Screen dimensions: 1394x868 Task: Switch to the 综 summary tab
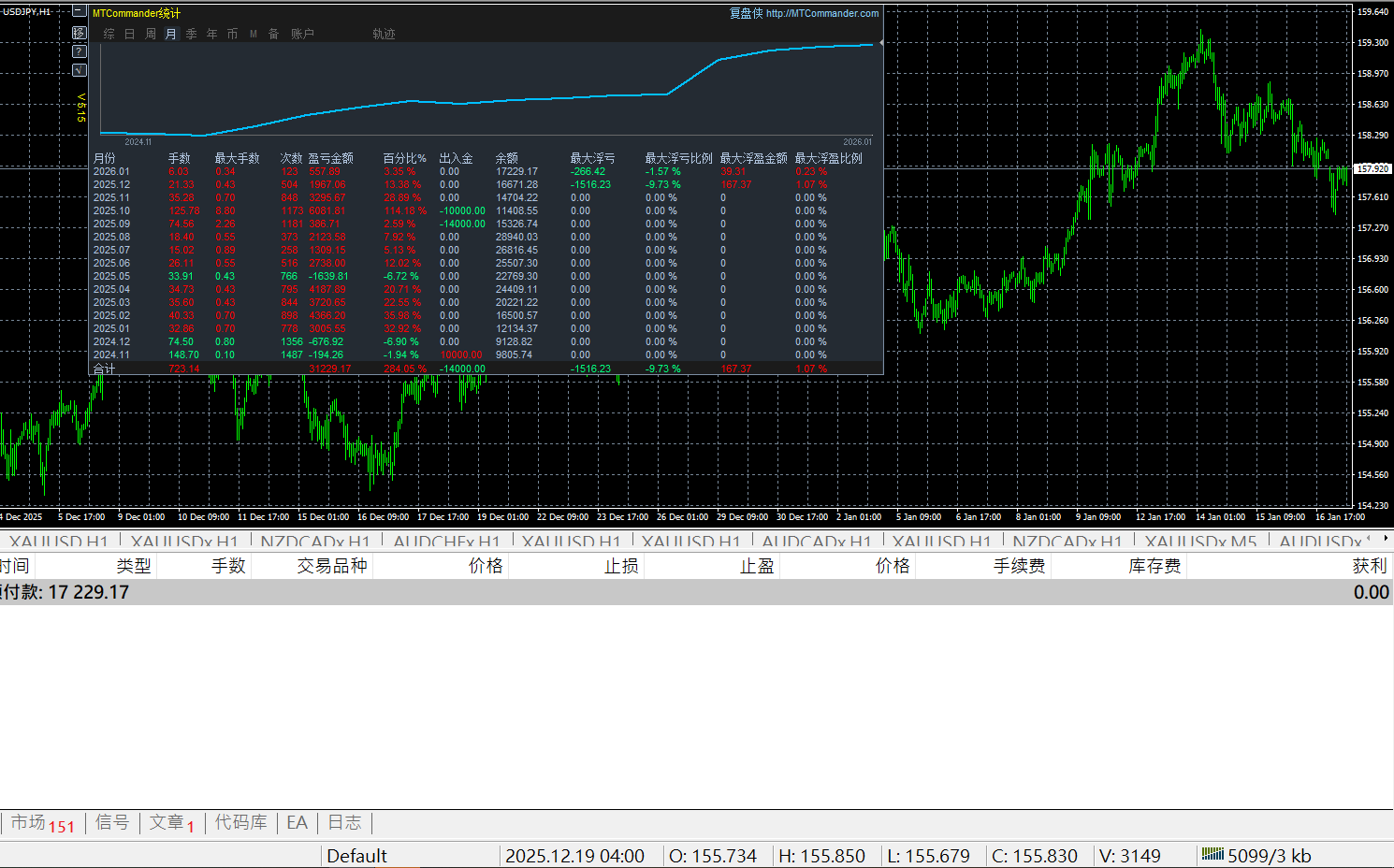pos(109,34)
